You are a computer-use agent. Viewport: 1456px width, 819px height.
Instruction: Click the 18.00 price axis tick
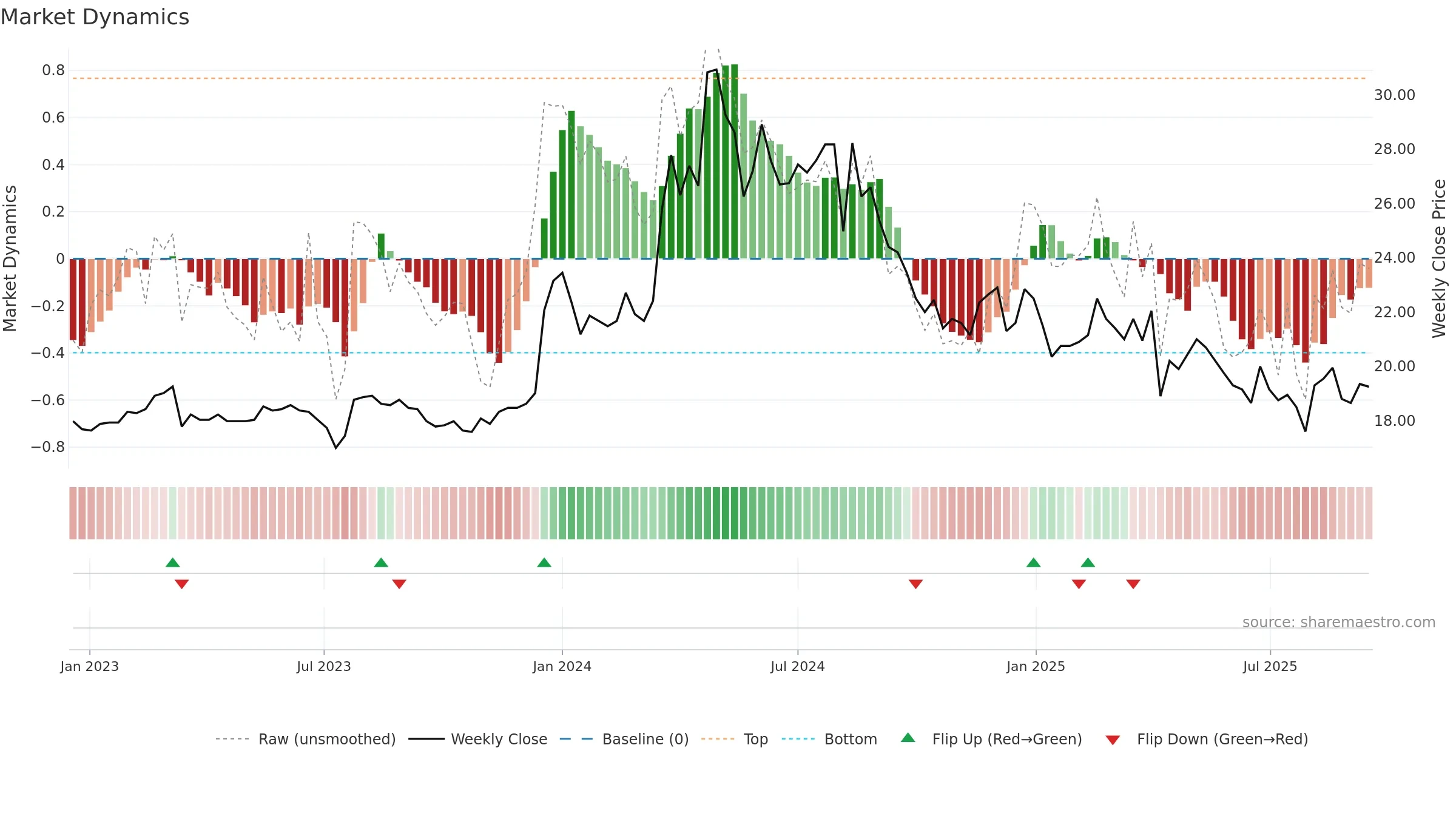(x=1395, y=420)
